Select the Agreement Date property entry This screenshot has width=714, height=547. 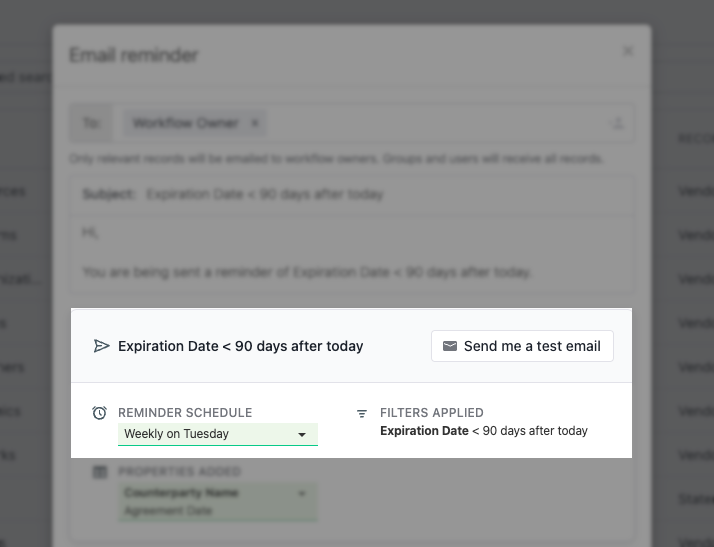coord(168,511)
